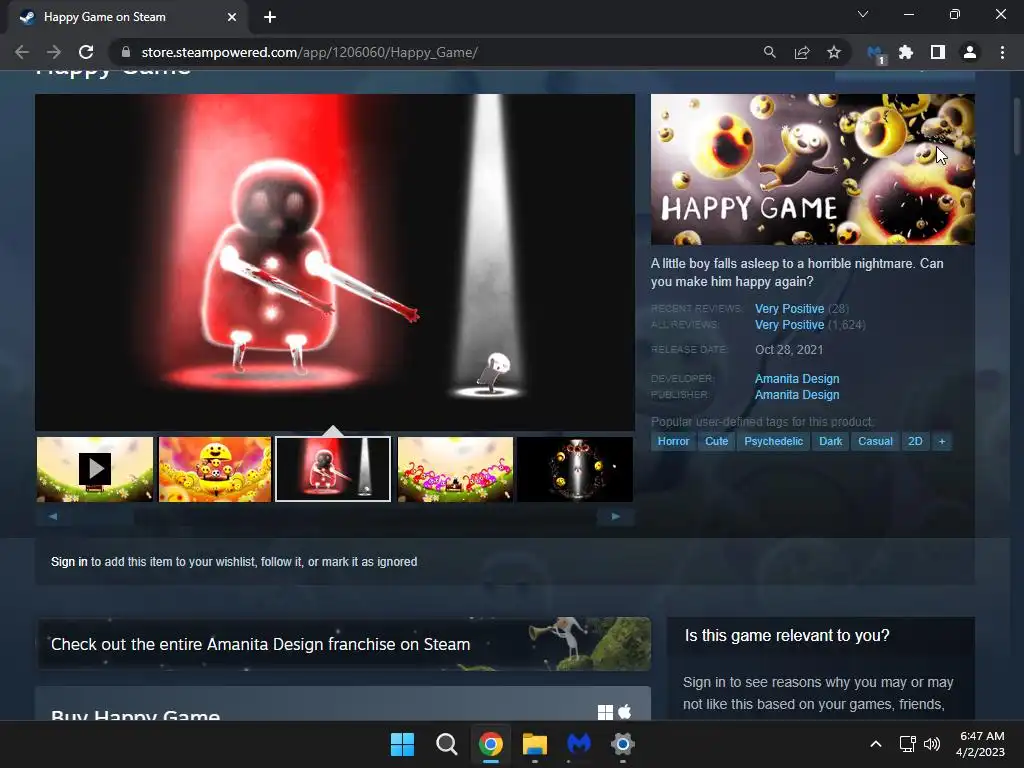Image resolution: width=1024 pixels, height=768 pixels.
Task: Open File Explorer from the taskbar
Action: tap(535, 744)
